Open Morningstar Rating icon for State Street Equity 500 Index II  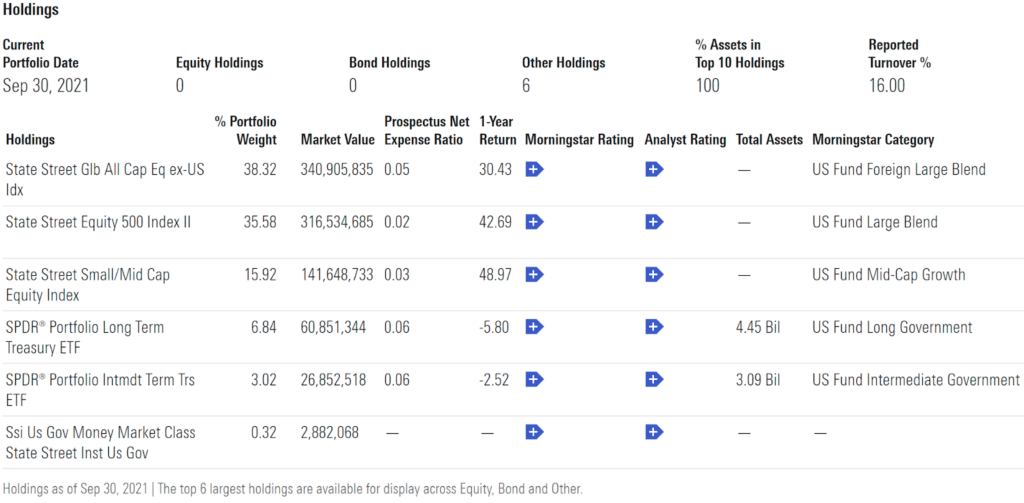(534, 222)
